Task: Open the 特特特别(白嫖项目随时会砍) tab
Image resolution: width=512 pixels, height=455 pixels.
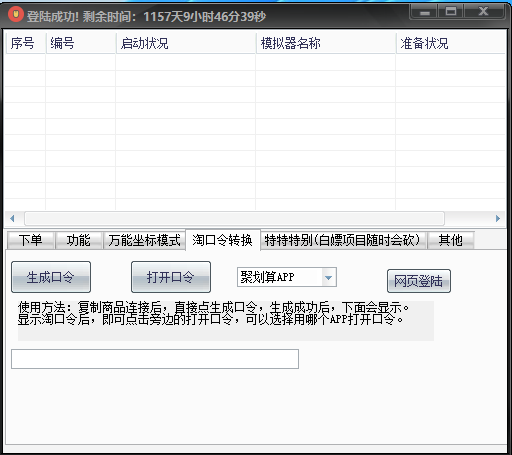Action: click(x=343, y=240)
